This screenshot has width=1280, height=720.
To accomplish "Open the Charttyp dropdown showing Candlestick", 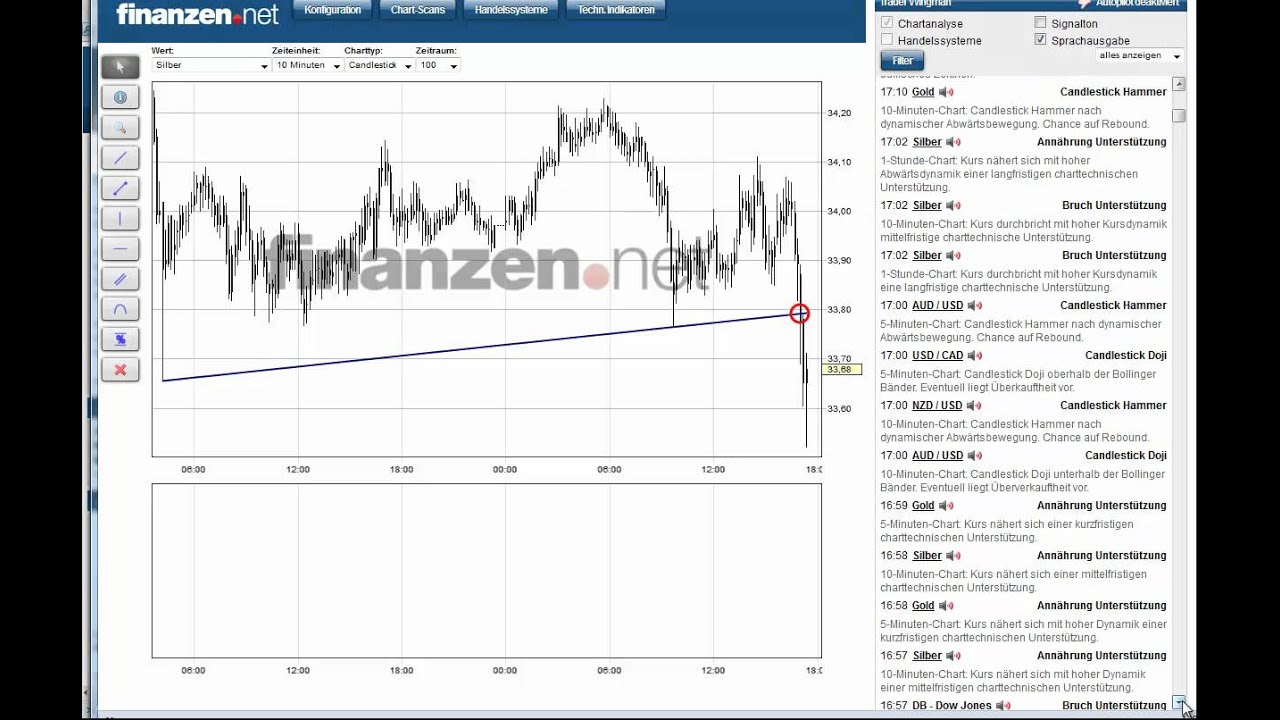I will [x=379, y=65].
